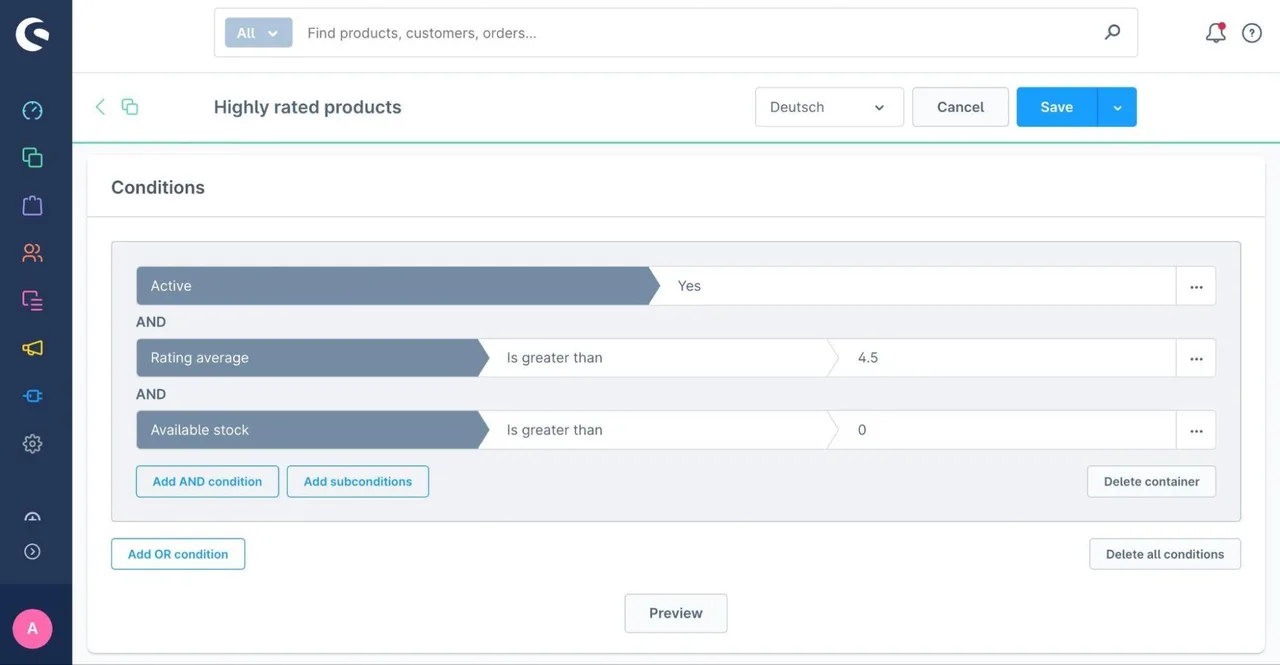Open the Settings gear icon
The image size is (1280, 665).
pyautogui.click(x=32, y=443)
